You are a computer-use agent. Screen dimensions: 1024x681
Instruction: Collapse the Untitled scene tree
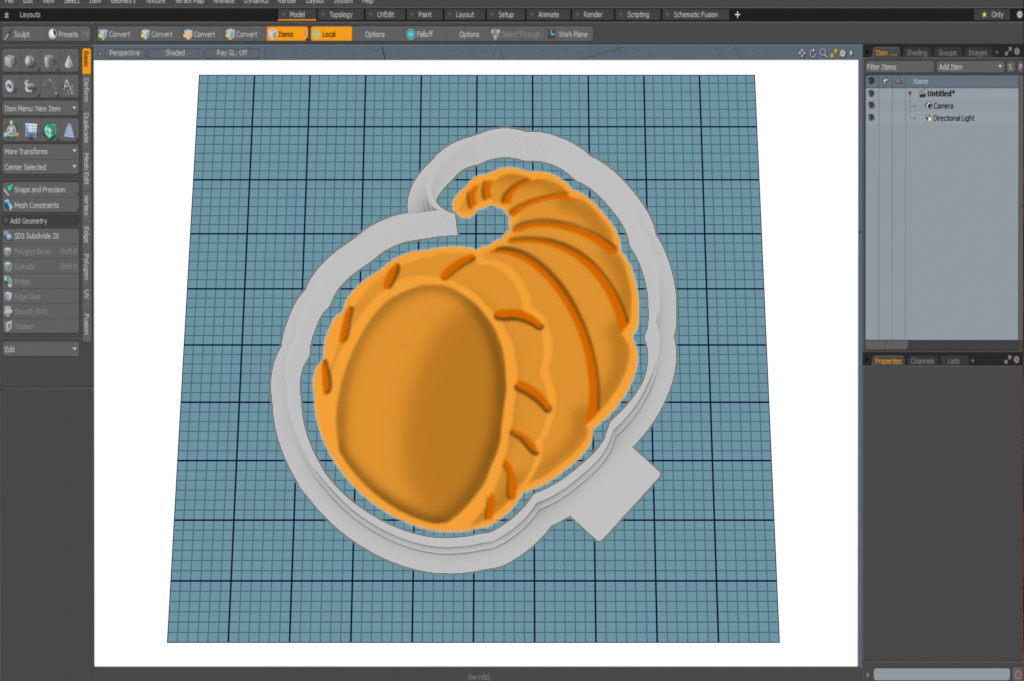click(910, 93)
